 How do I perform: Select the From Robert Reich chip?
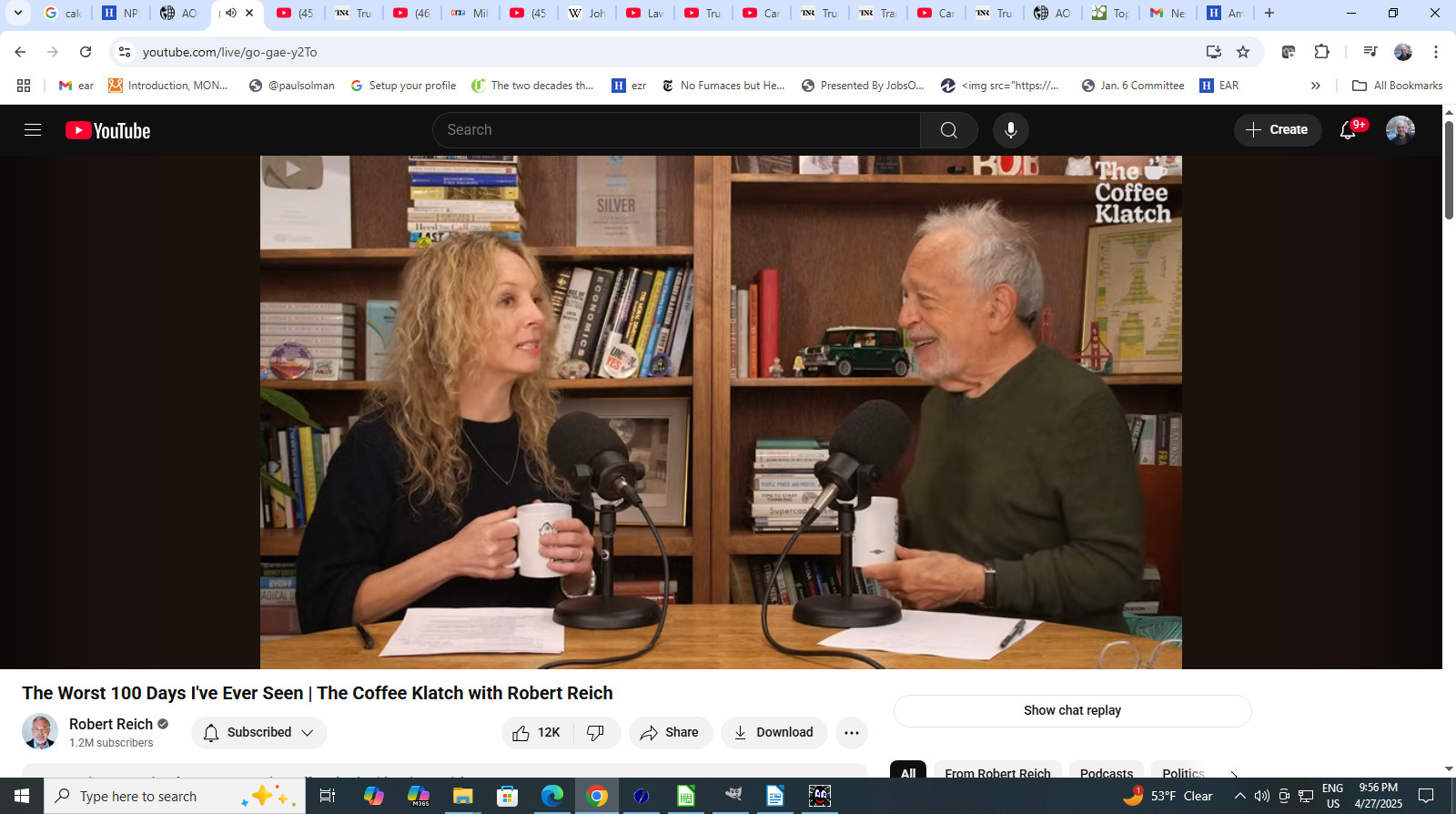click(x=997, y=772)
